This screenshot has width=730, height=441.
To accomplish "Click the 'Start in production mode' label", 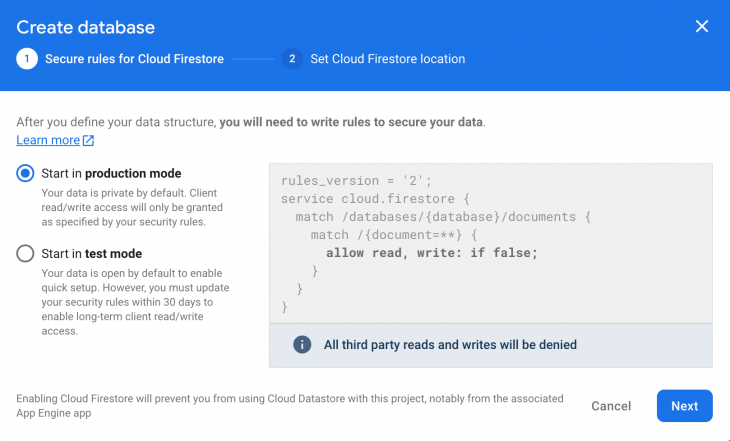I will [x=111, y=174].
